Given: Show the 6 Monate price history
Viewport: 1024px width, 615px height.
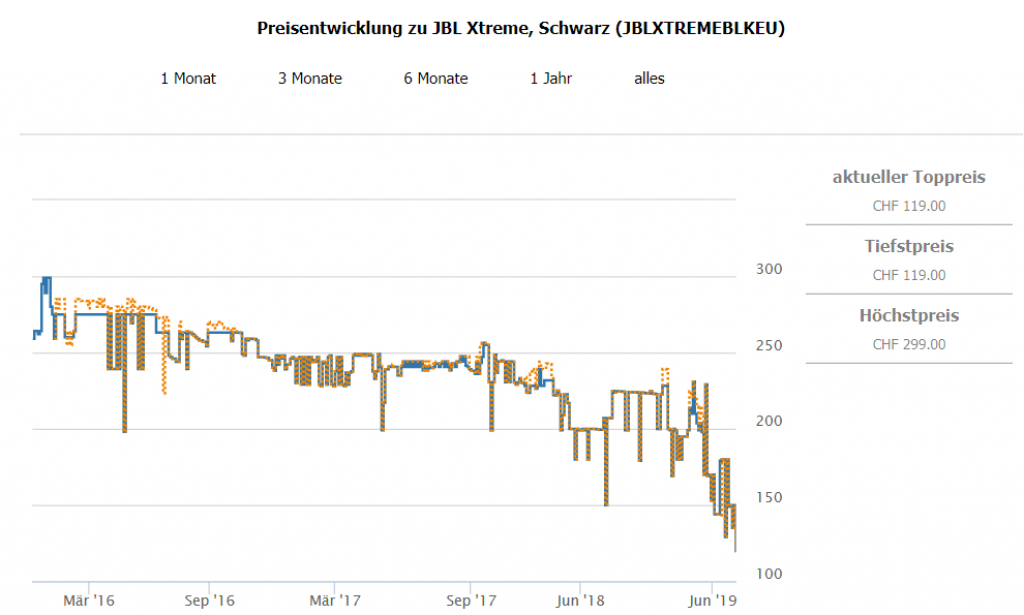Looking at the screenshot, I should (436, 78).
